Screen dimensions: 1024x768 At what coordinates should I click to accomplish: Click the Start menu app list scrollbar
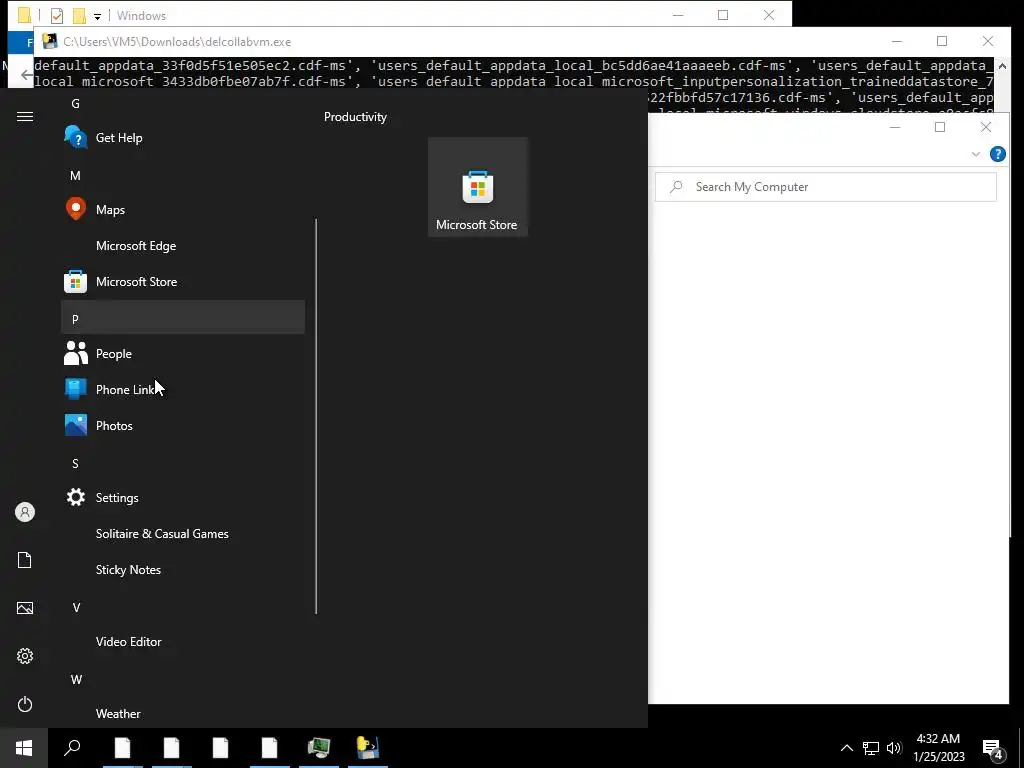tap(316, 416)
